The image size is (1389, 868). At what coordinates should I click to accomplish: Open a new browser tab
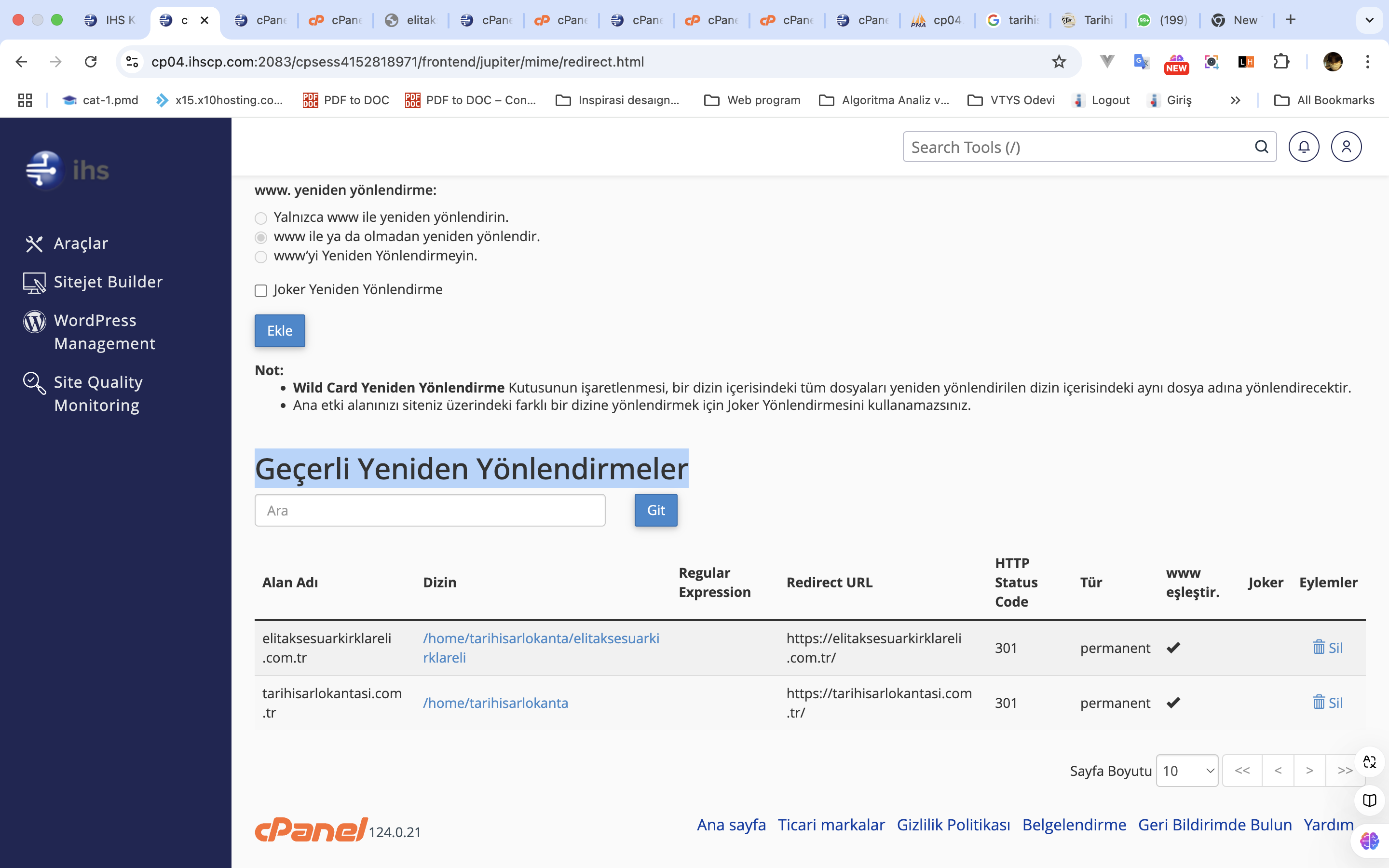pos(1291,20)
